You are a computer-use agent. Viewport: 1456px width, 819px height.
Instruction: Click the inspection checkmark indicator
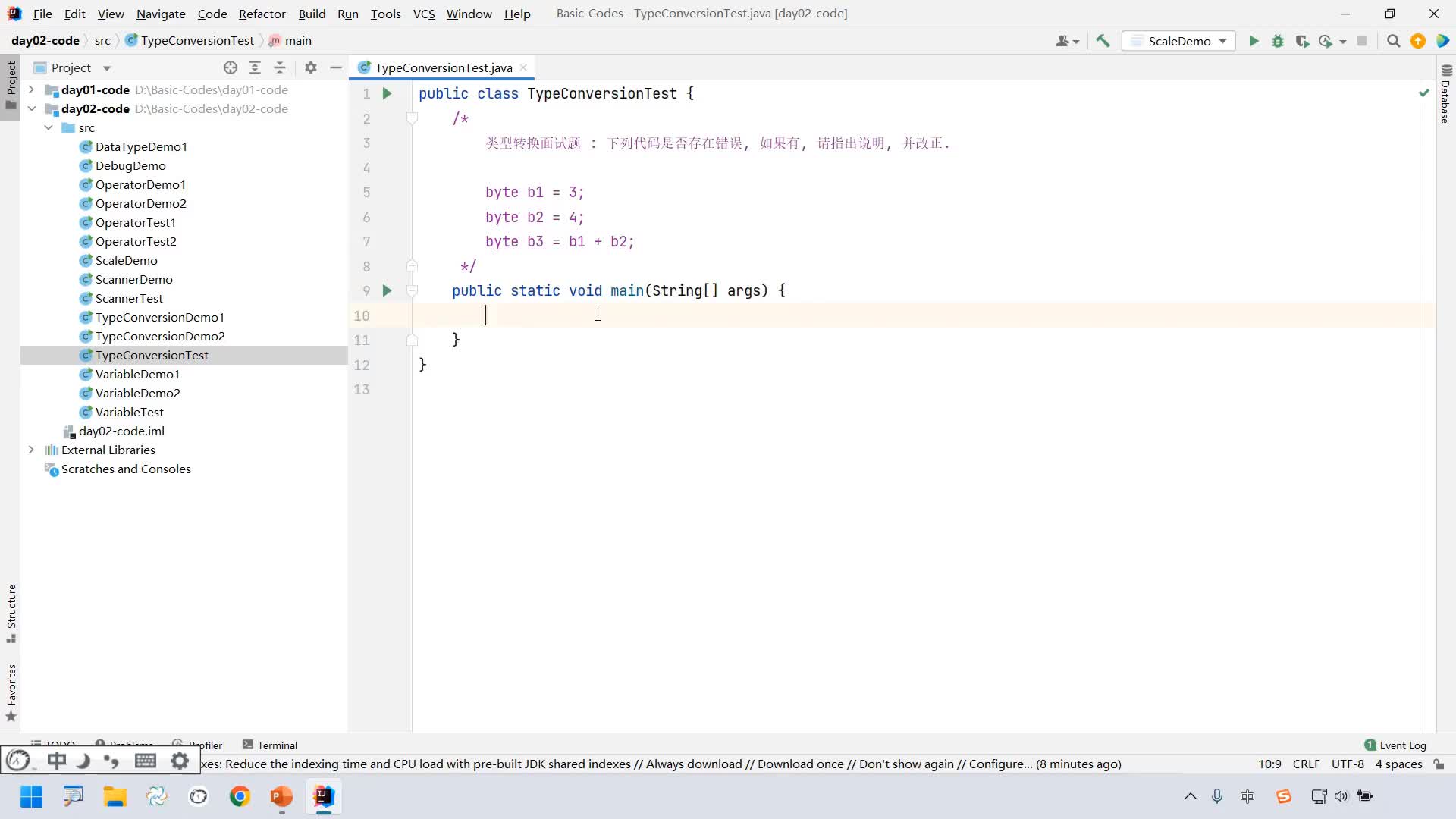(1423, 93)
